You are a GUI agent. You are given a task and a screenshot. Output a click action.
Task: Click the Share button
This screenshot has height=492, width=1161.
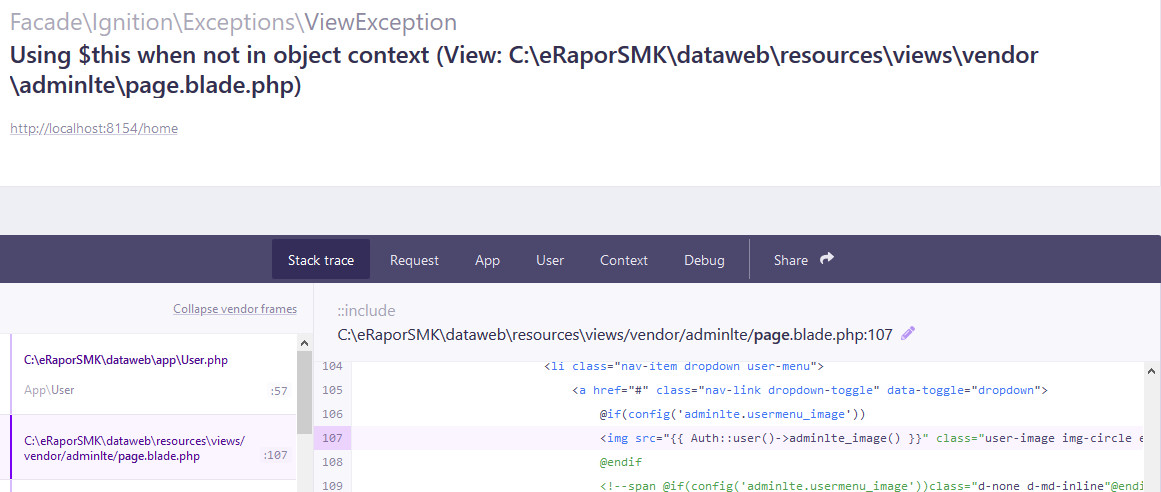pyautogui.click(x=803, y=260)
